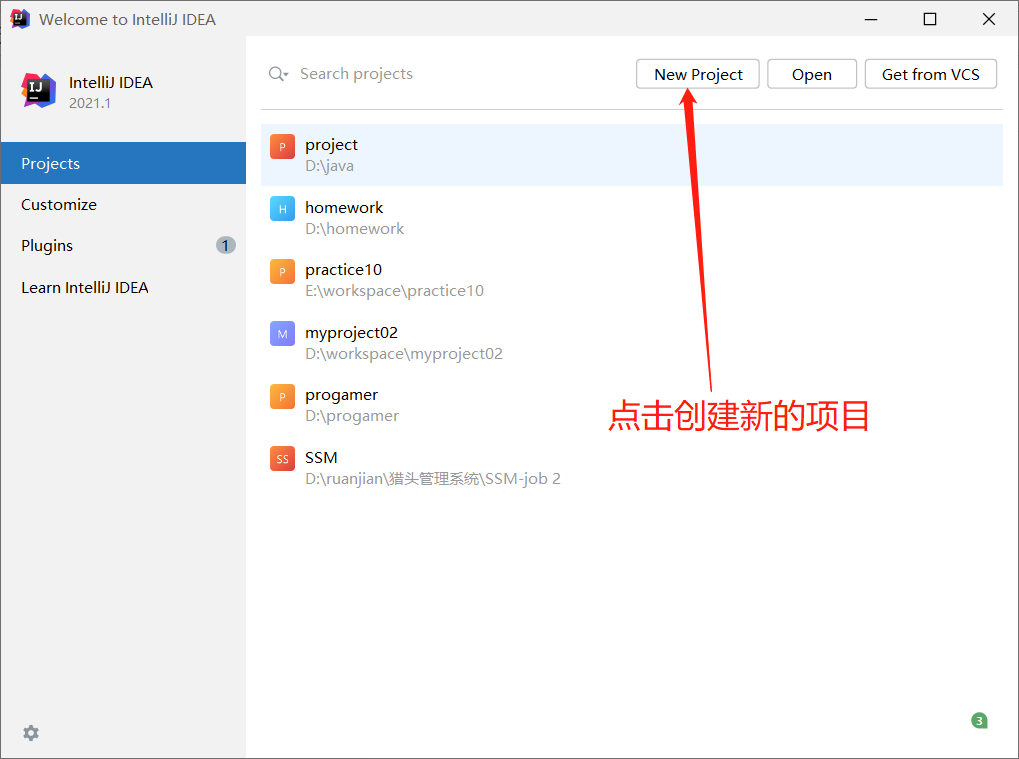
Task: Open the green notifications badge
Action: point(978,720)
